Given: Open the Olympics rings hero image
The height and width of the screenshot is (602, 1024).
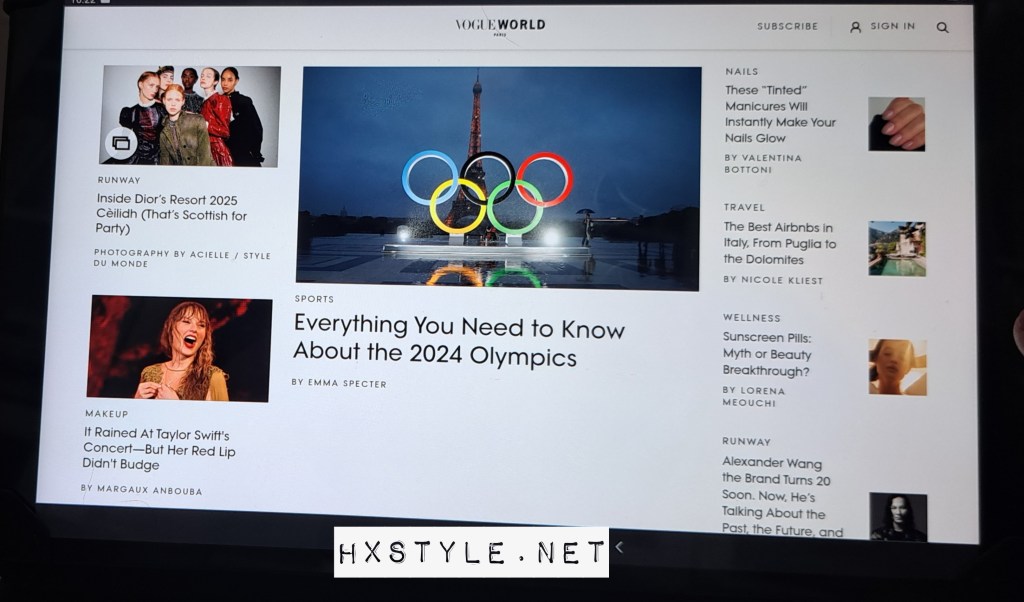Looking at the screenshot, I should [499, 178].
